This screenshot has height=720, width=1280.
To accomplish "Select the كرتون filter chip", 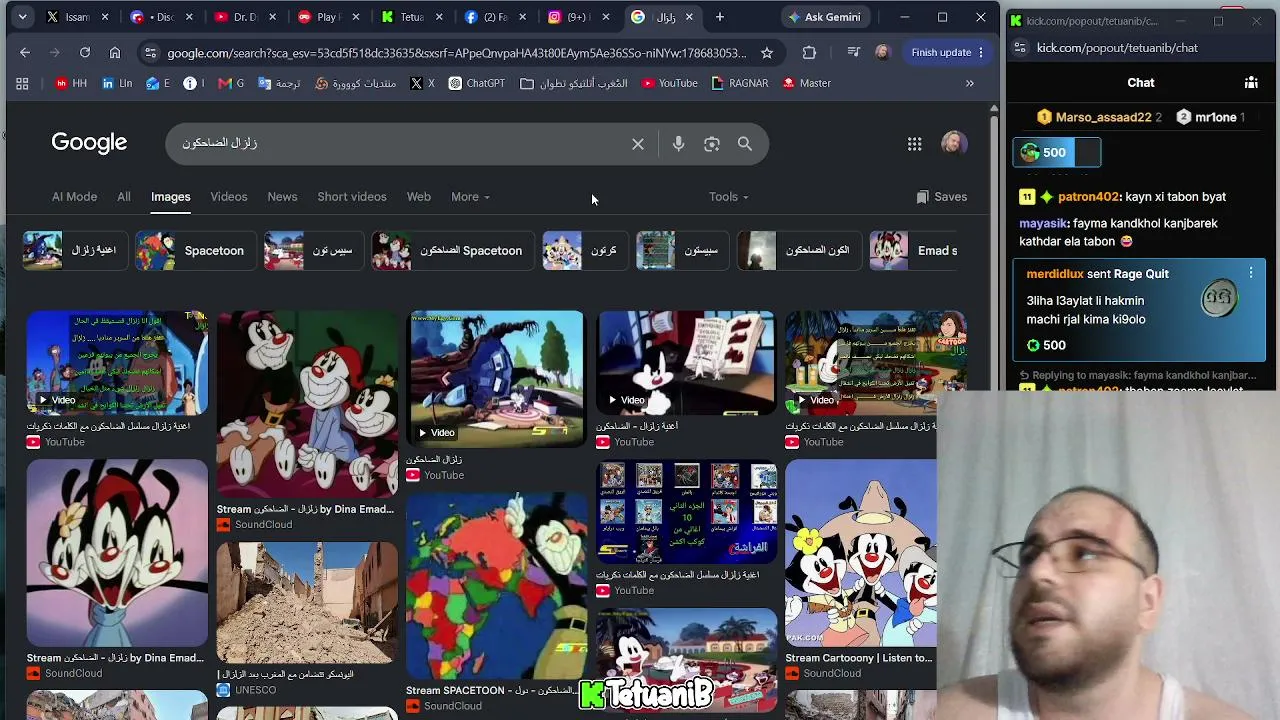I will [584, 251].
